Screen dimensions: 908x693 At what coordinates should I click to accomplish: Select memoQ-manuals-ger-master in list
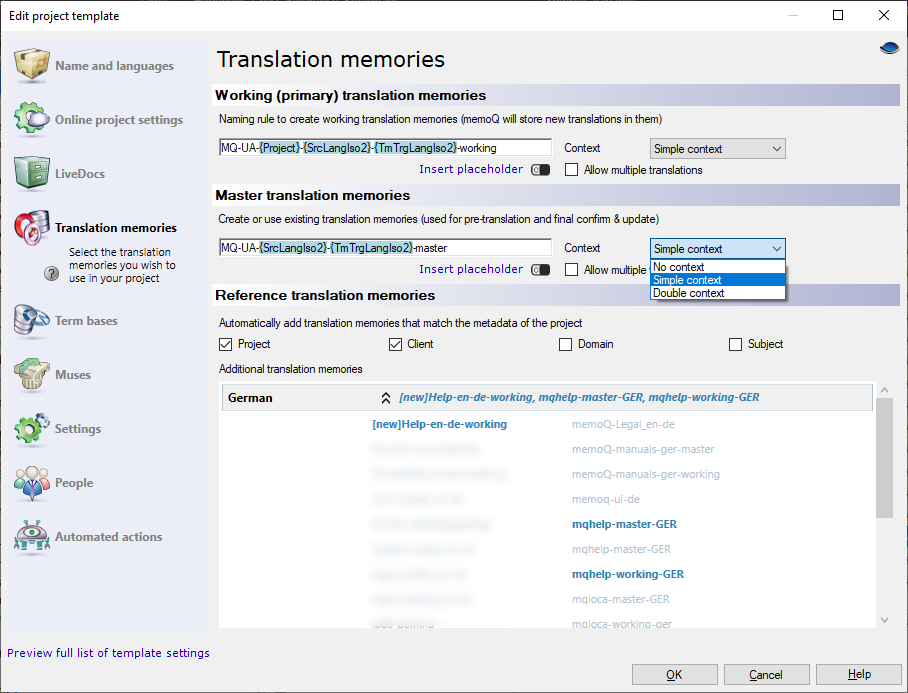click(643, 449)
